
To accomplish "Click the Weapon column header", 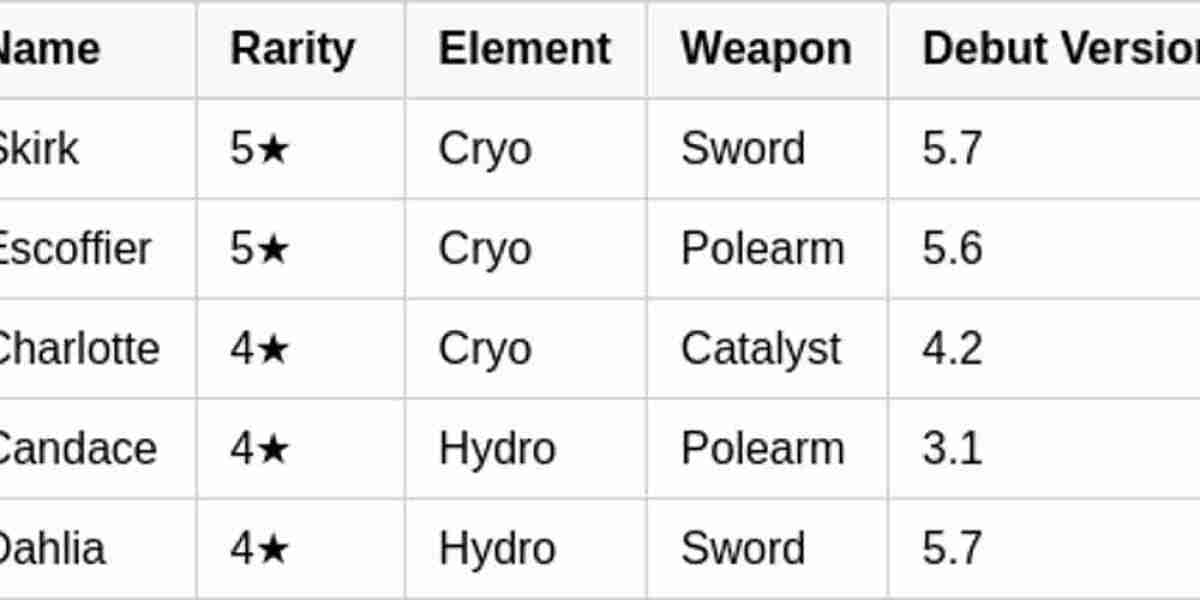I will click(766, 49).
